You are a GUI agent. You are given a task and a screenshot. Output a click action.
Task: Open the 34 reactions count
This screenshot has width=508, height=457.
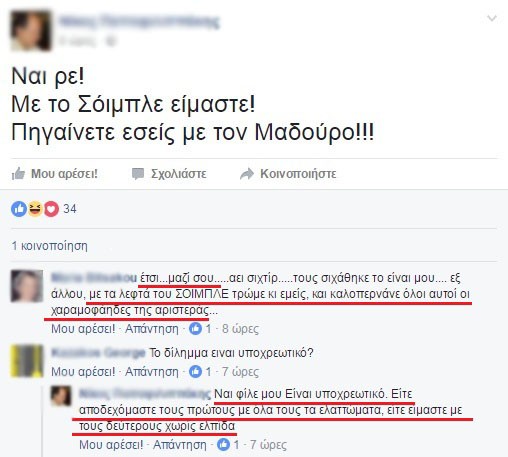click(70, 209)
